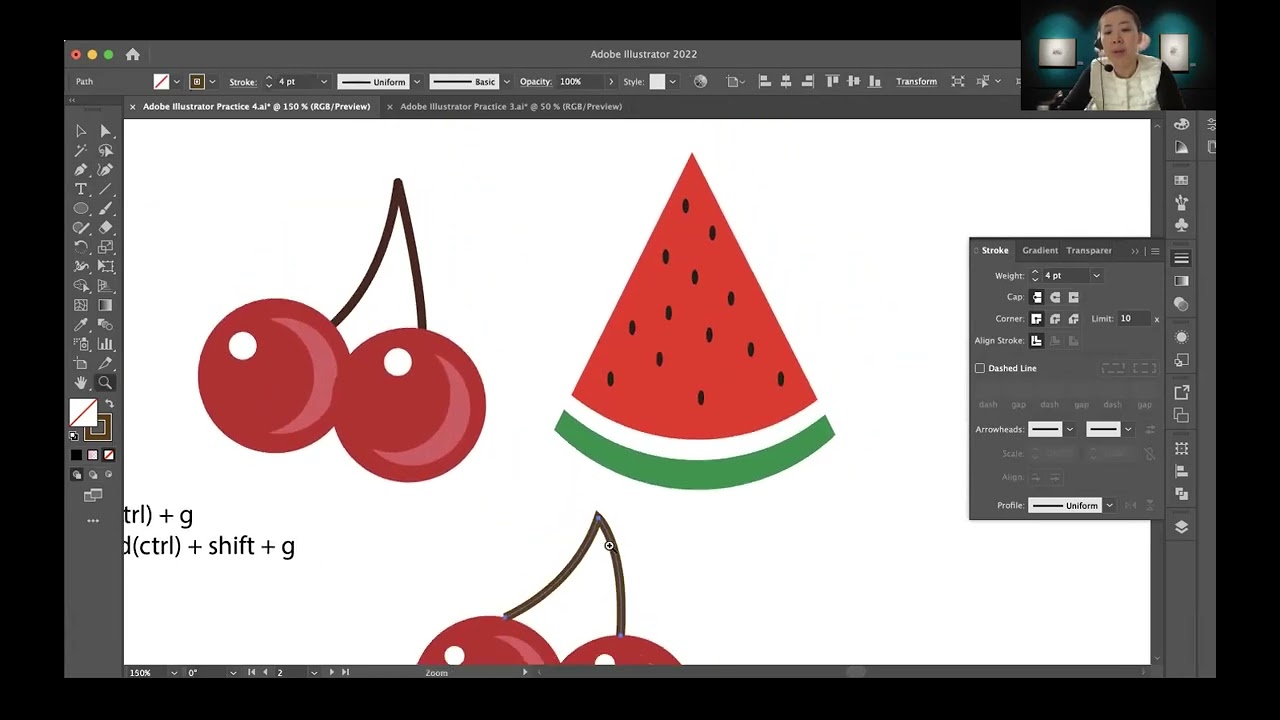Viewport: 1280px width, 720px height.
Task: Open second Arrowheads end dropdown
Action: pyautogui.click(x=1127, y=429)
